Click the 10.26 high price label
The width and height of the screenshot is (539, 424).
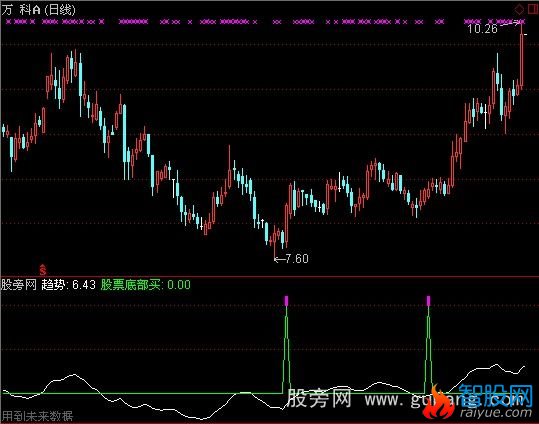[482, 29]
